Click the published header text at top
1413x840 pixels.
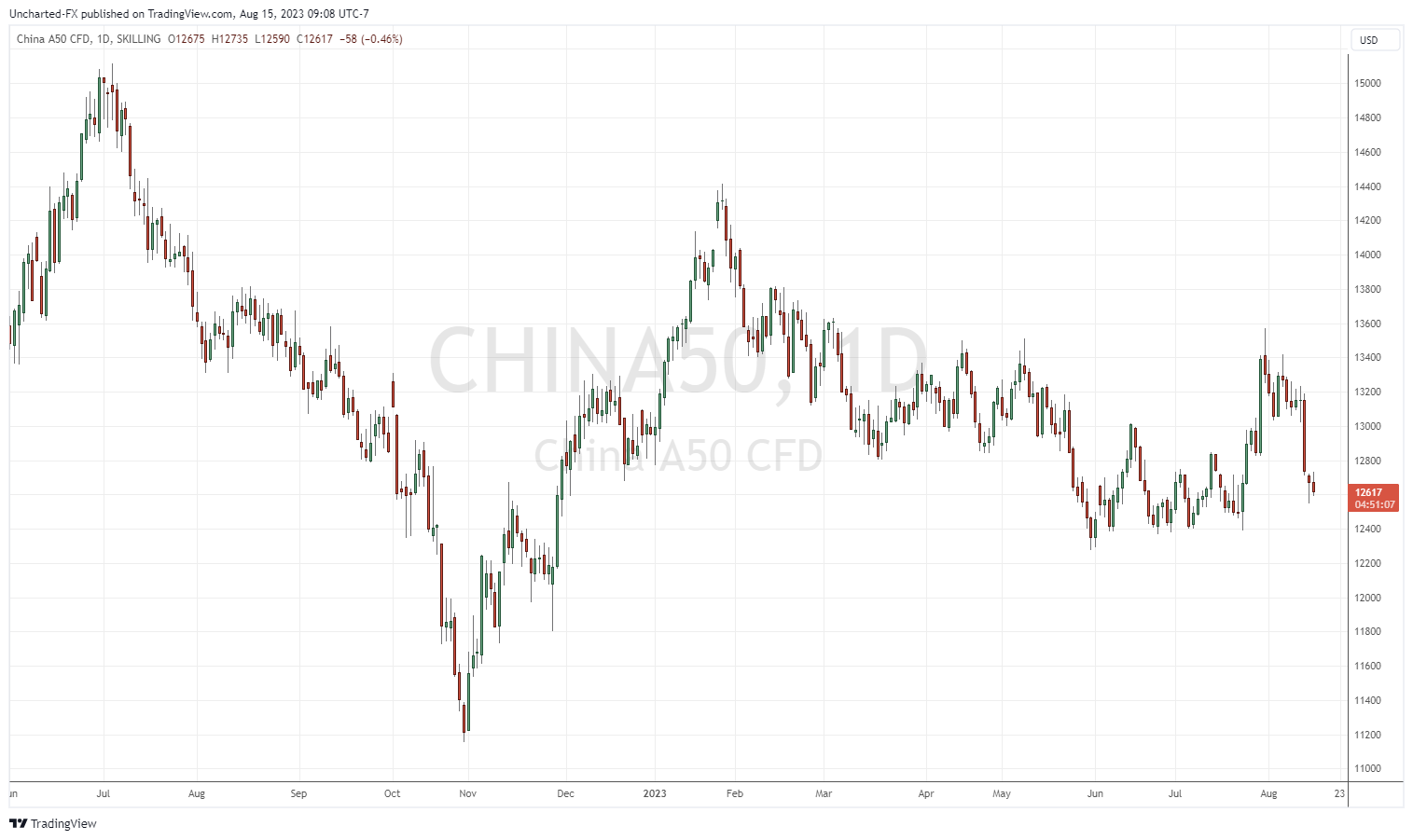tap(189, 14)
